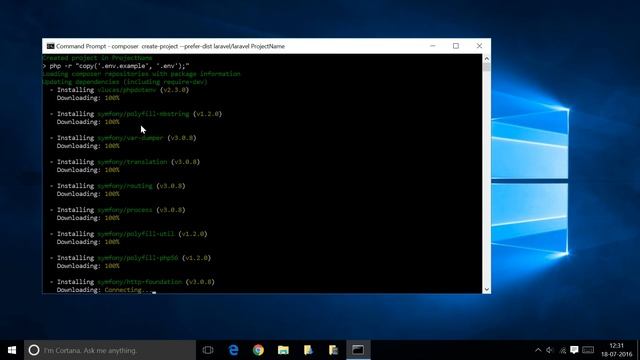
Task: Open the clock showing 12:31
Action: 616,350
